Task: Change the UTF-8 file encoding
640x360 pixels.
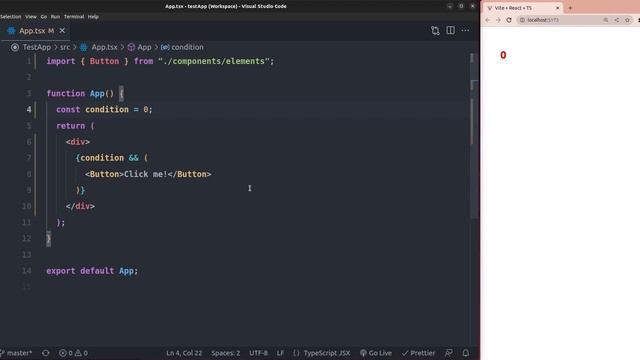Action: (x=258, y=353)
